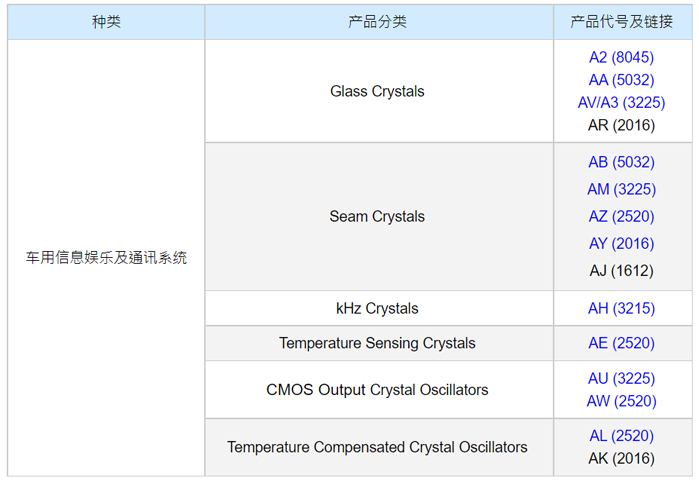Select the AR (2016) product code
Viewport: 699px width, 481px height.
click(x=621, y=125)
